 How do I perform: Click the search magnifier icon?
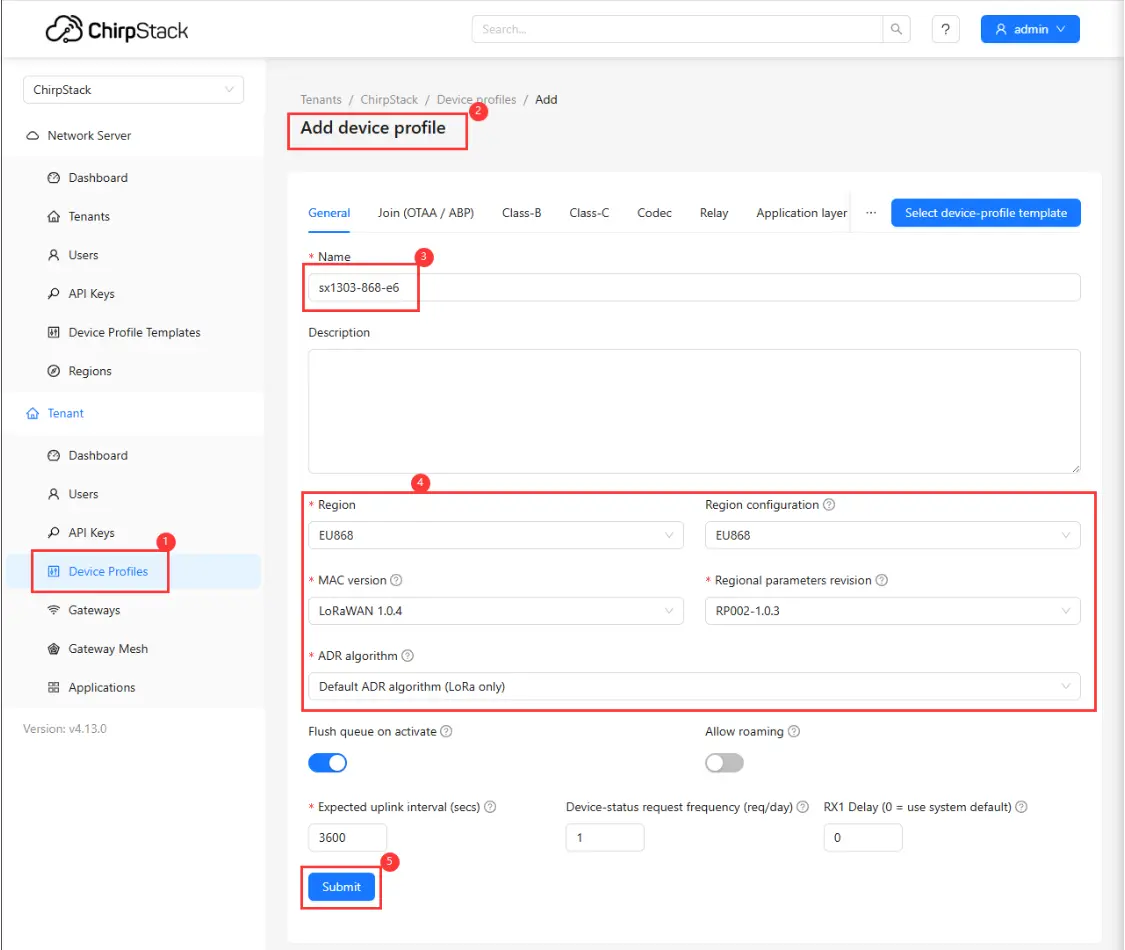(896, 29)
